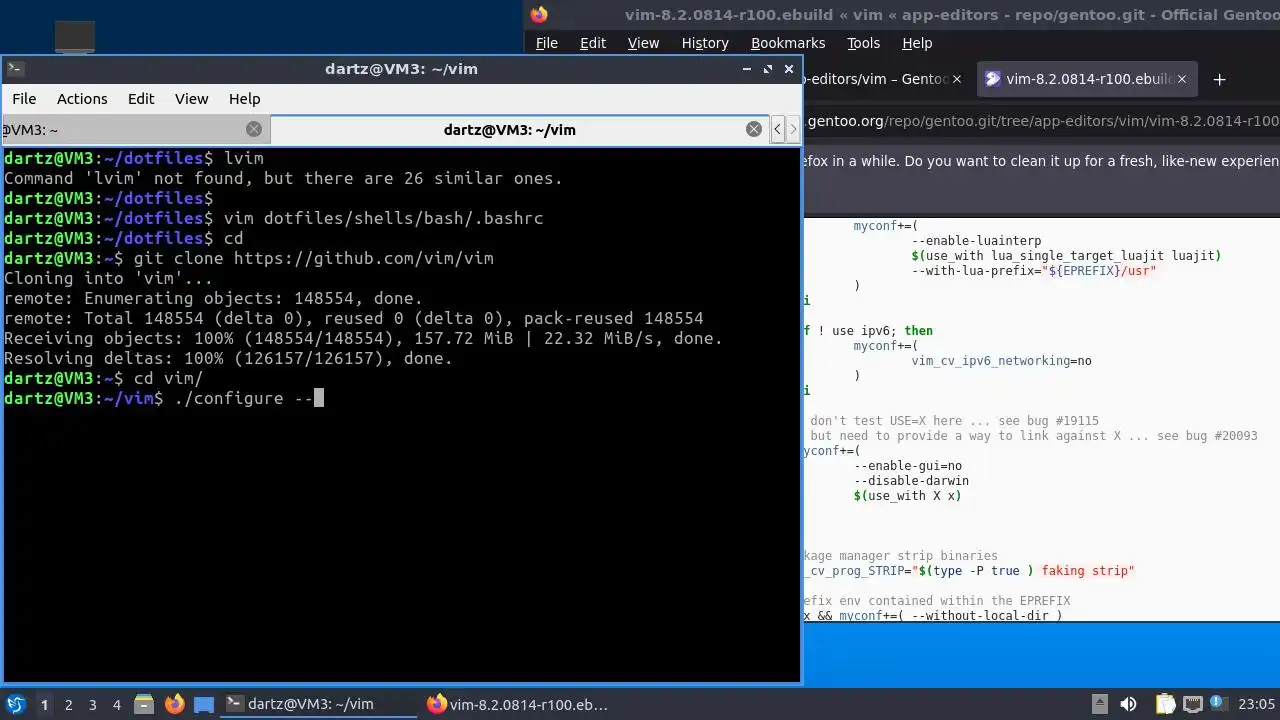Focus the dartz@VM3: ~/vim taskbar entry

tap(318, 704)
